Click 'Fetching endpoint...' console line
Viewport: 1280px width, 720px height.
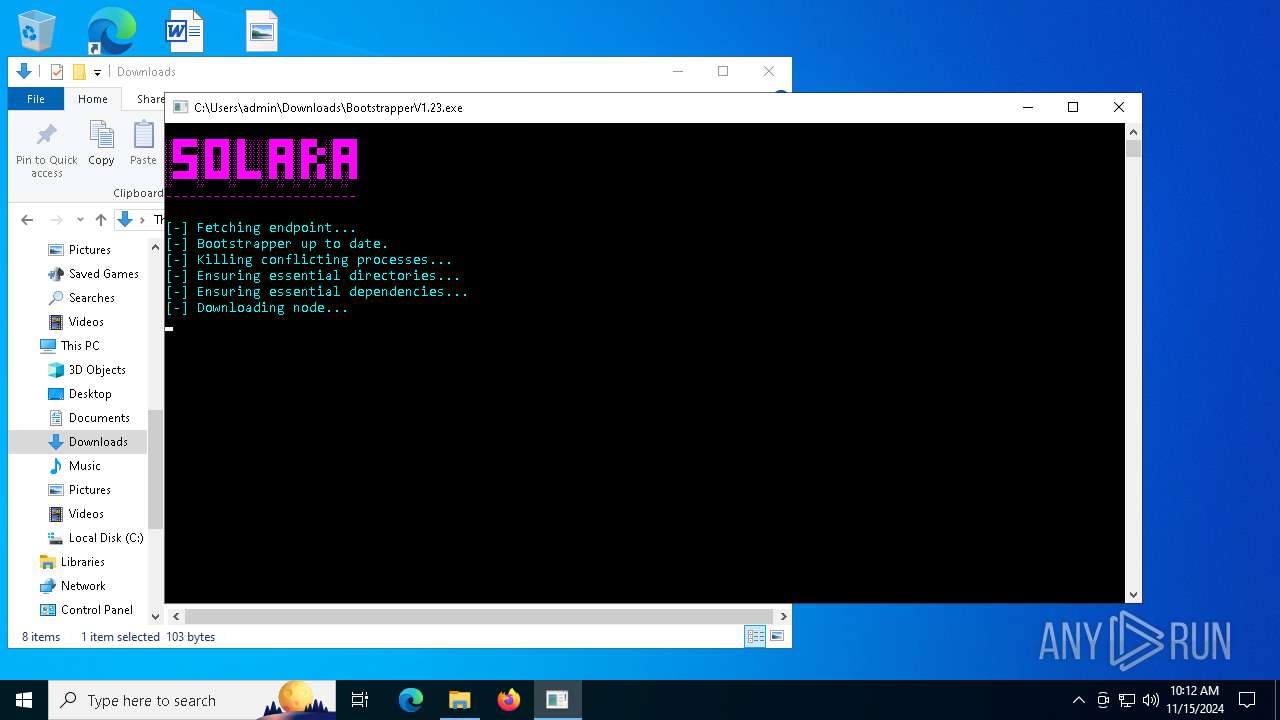pos(261,228)
